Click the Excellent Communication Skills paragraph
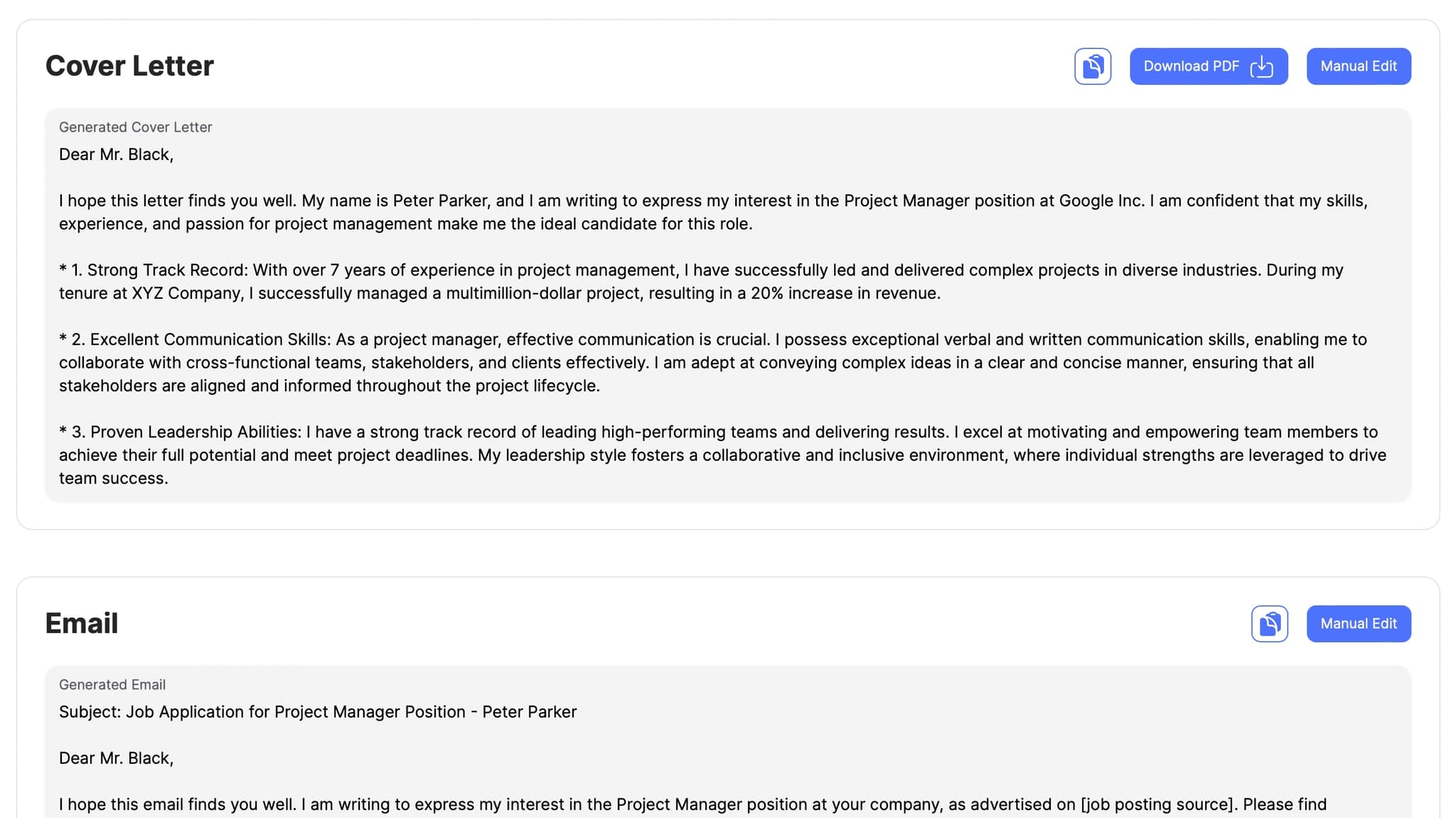The image size is (1456, 818). pyautogui.click(x=498, y=363)
